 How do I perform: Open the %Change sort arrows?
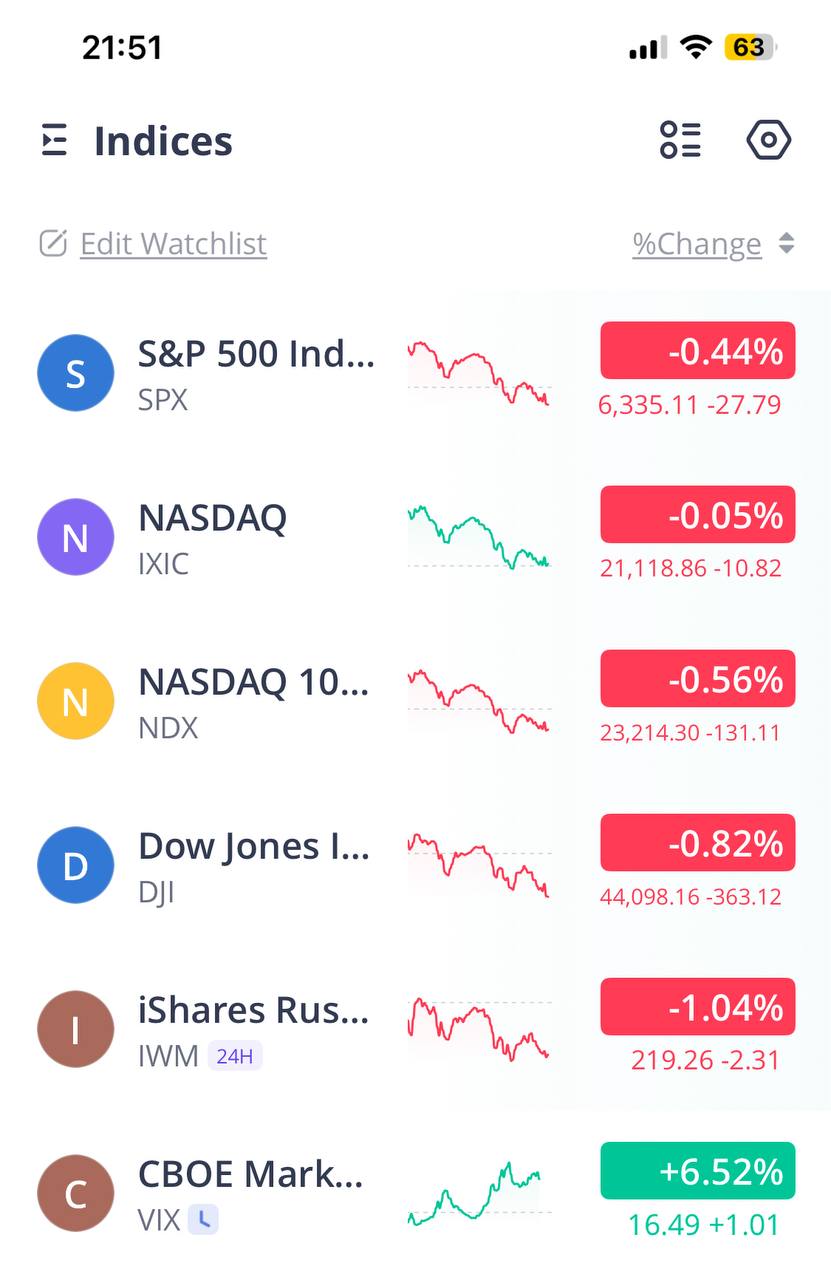[787, 243]
